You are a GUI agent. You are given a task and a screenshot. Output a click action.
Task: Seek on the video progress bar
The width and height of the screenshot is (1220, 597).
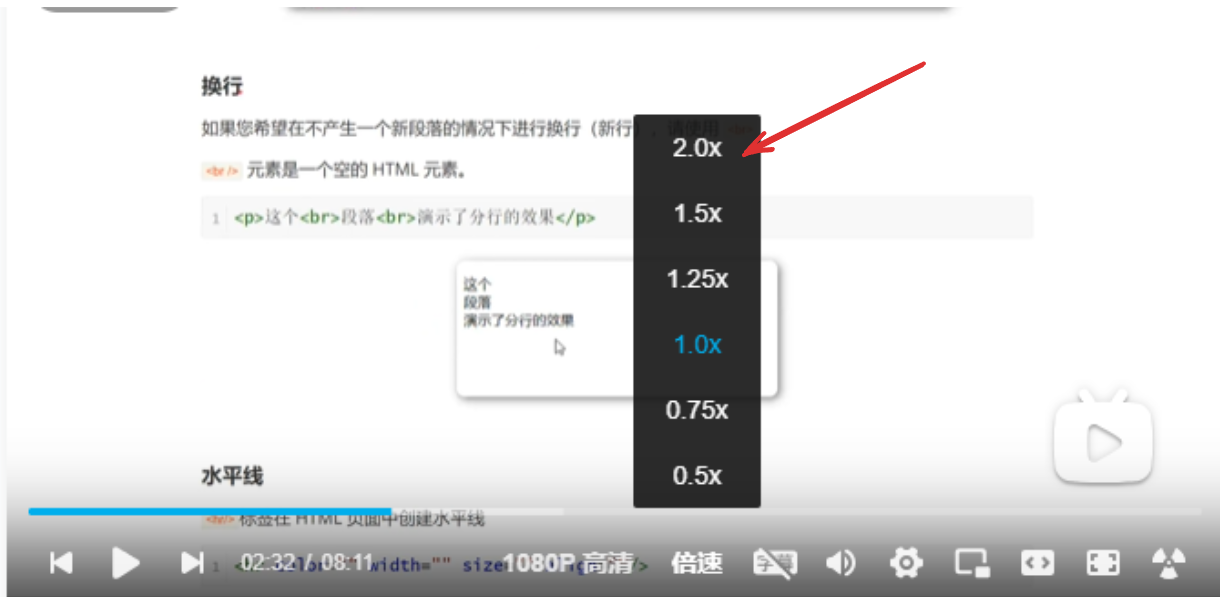coord(615,511)
